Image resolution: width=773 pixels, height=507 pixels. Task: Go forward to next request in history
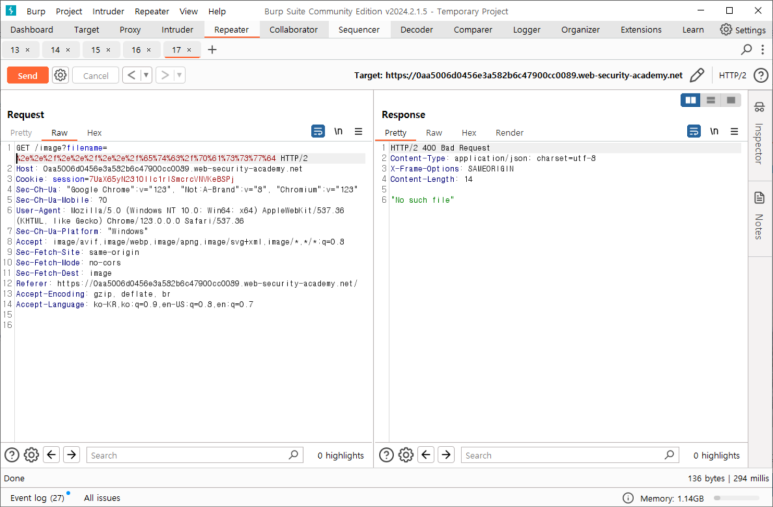pos(165,75)
